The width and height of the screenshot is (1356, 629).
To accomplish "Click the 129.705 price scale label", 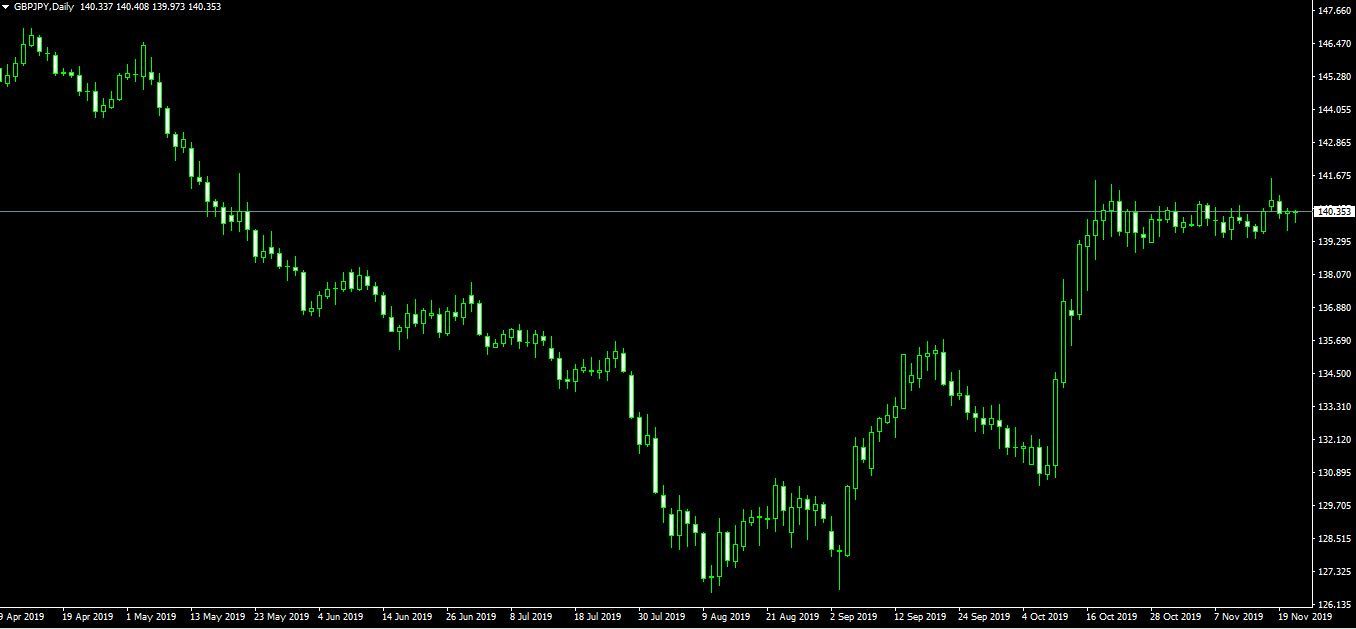I will pos(1335,506).
